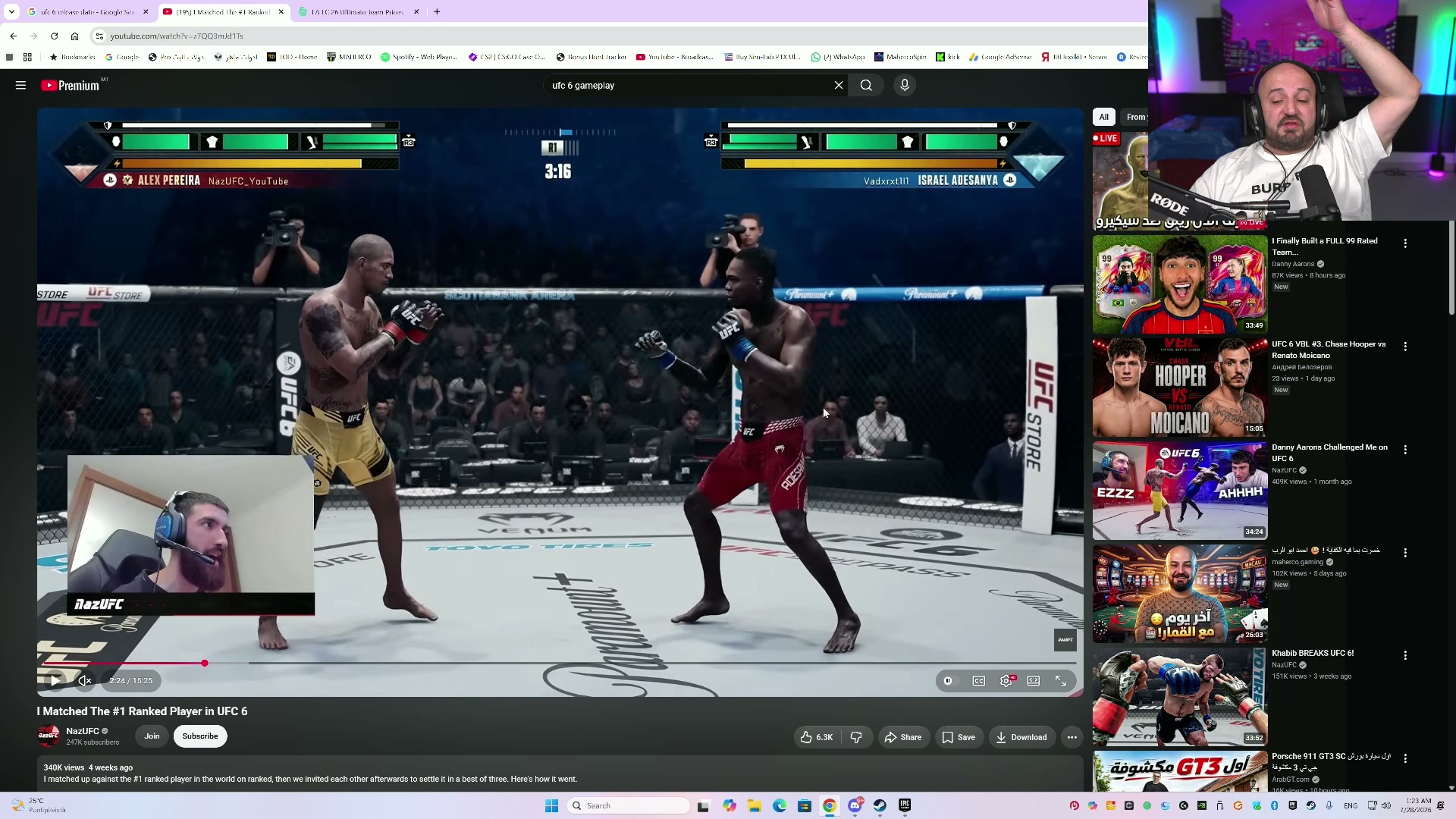
Task: Open more actions (three dots) below video
Action: [1072, 737]
